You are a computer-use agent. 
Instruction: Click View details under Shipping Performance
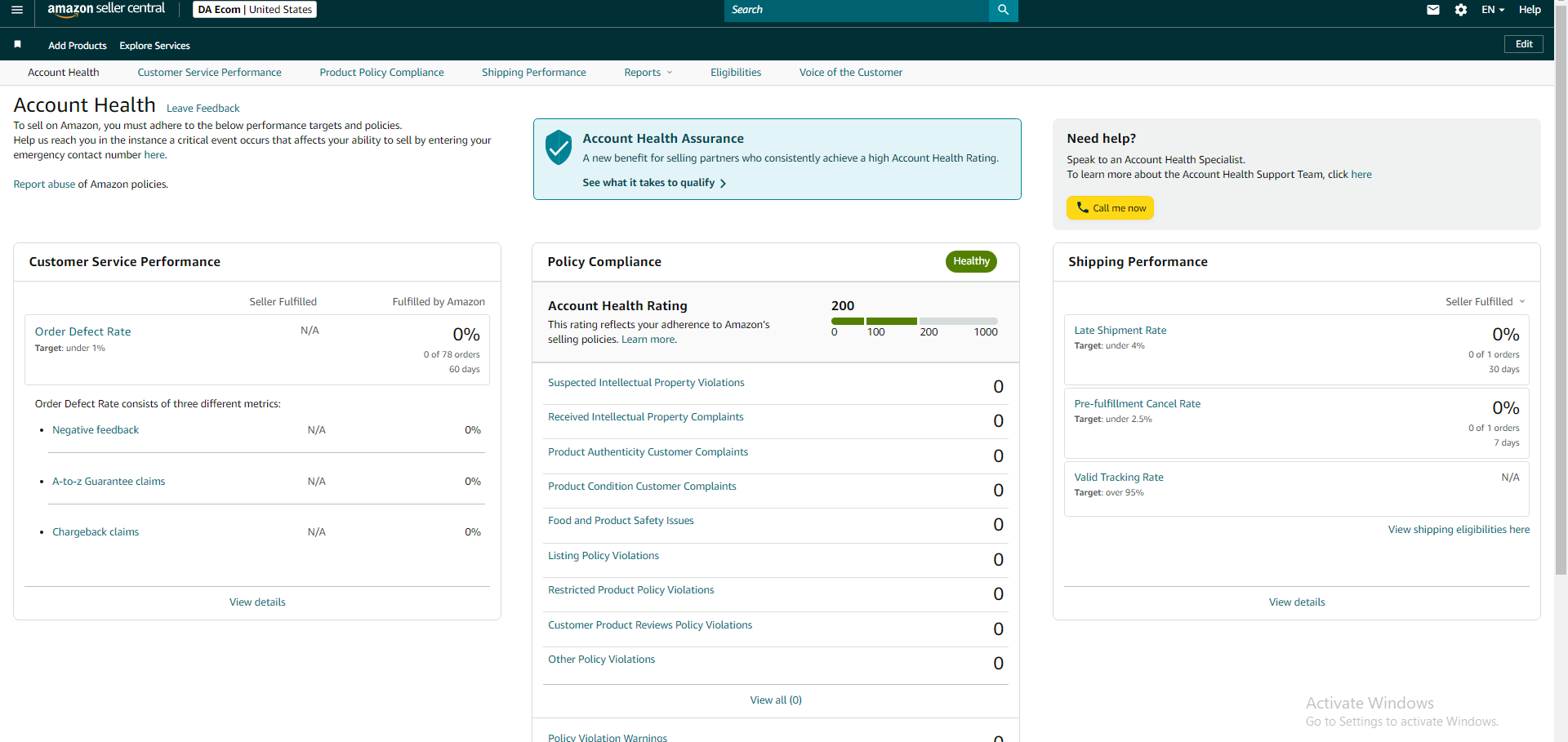[x=1297, y=602]
